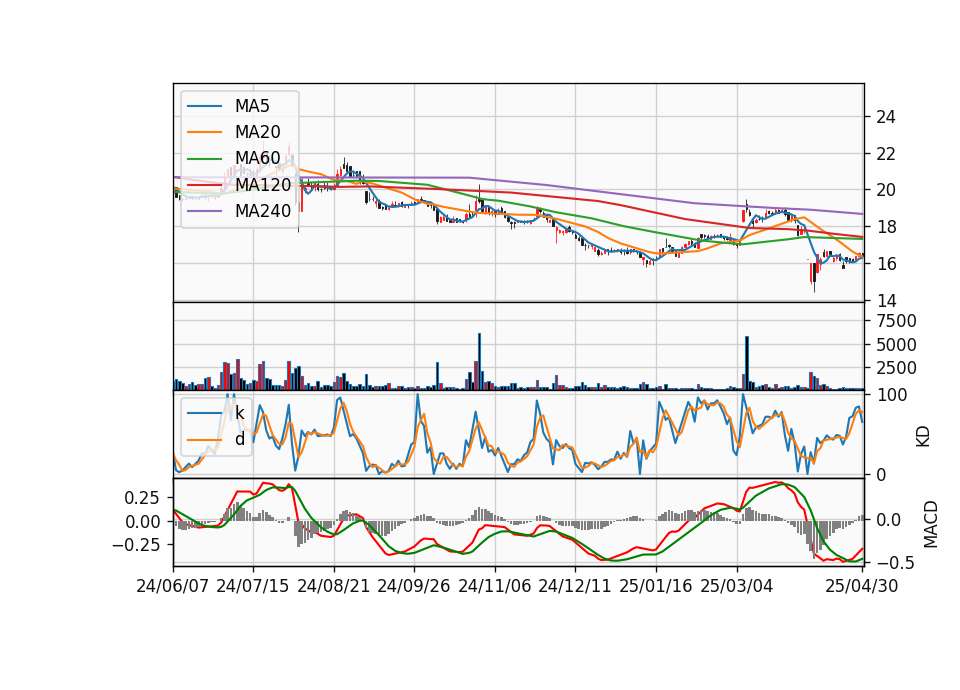Click the green MA60 legend line sample

pos(204,159)
